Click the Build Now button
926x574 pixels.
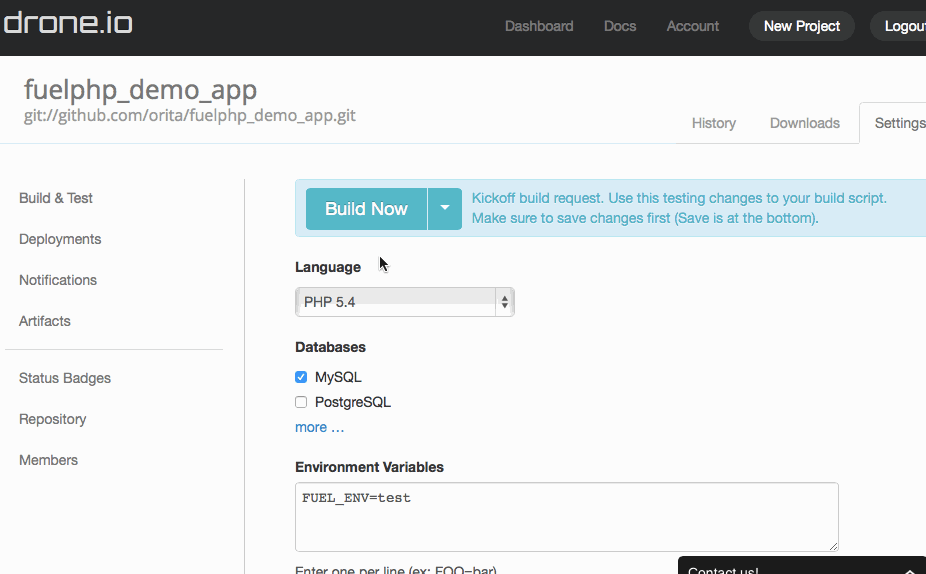(x=366, y=208)
